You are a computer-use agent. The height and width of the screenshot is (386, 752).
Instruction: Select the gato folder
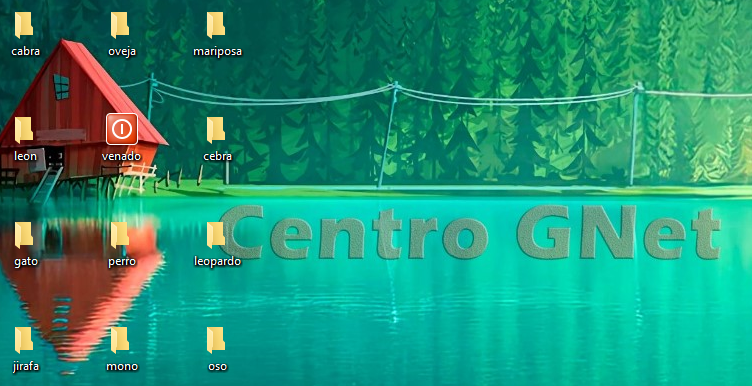(x=24, y=235)
